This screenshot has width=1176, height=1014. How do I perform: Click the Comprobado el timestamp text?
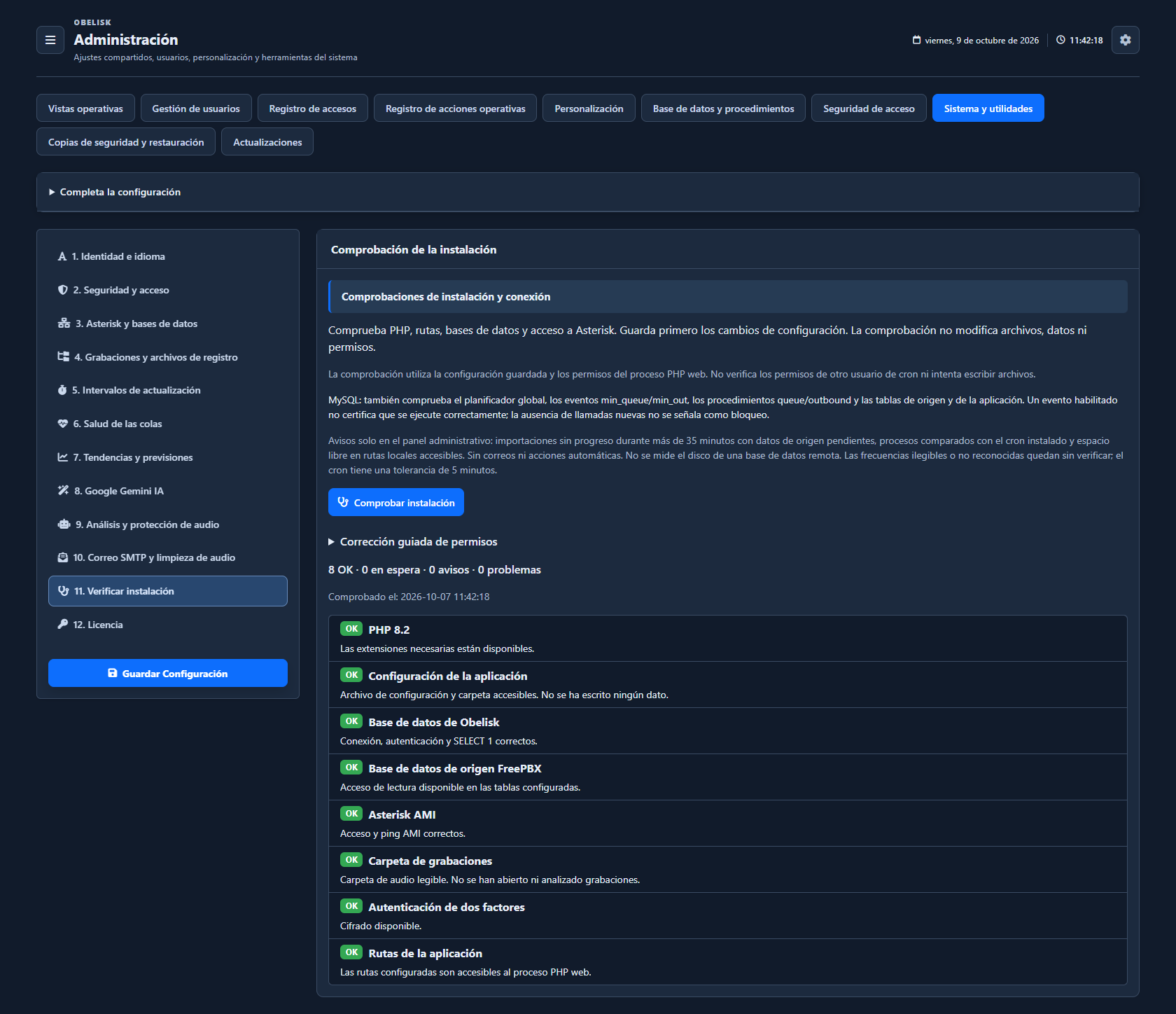(x=409, y=597)
